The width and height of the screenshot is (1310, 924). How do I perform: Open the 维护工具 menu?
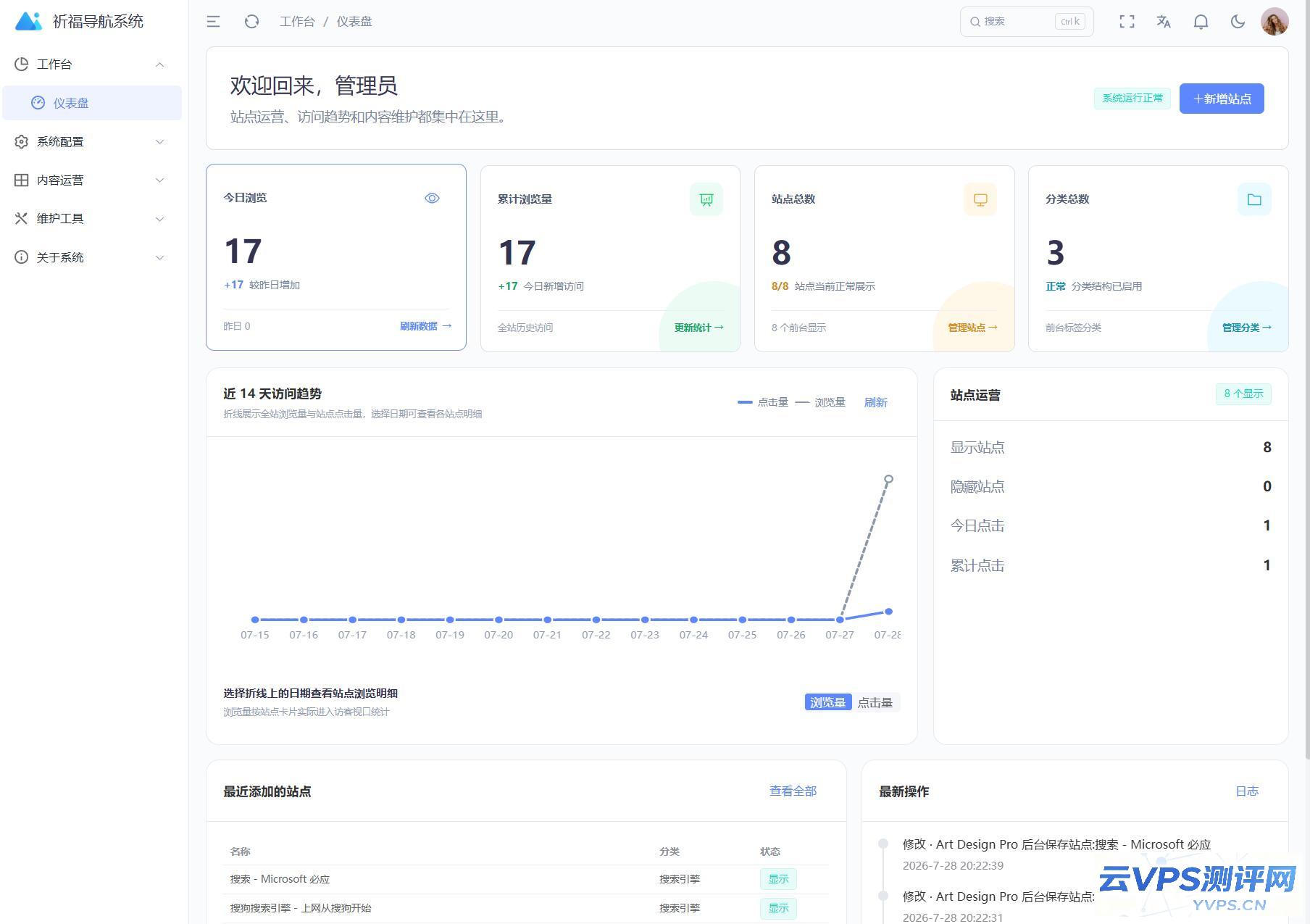pyautogui.click(x=92, y=218)
